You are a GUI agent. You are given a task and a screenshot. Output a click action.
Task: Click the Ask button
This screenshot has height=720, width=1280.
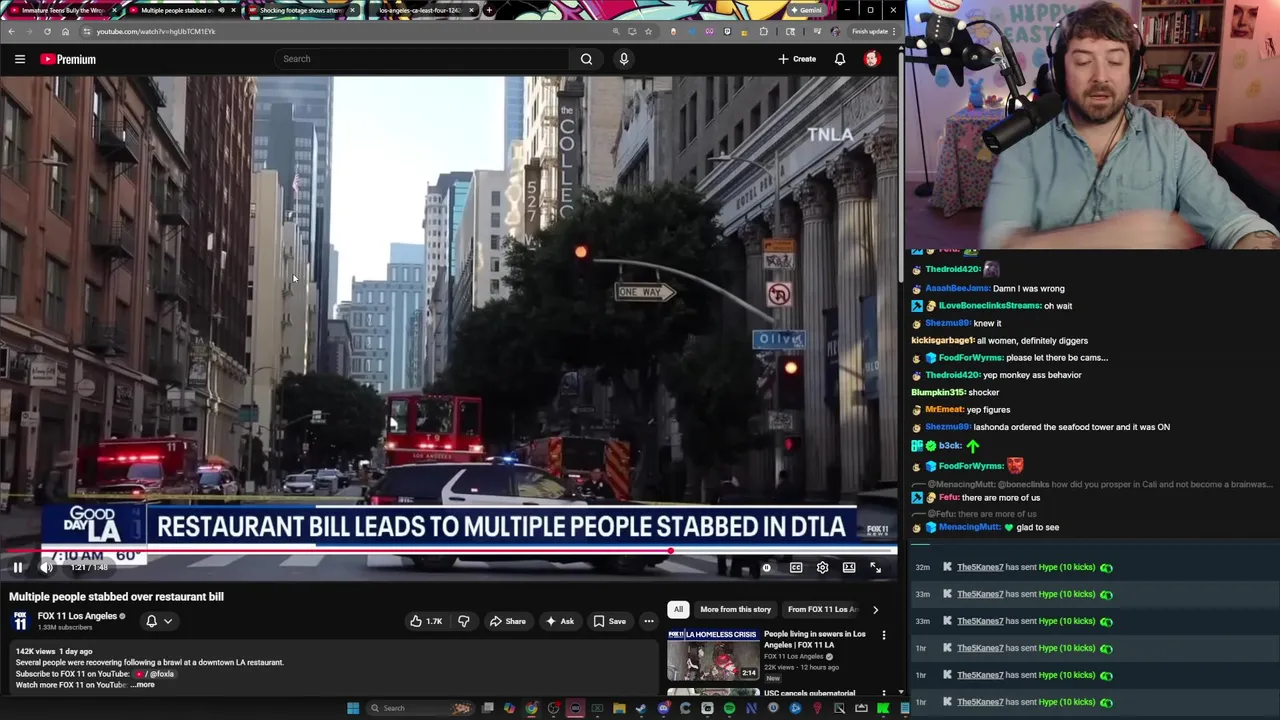(x=559, y=621)
